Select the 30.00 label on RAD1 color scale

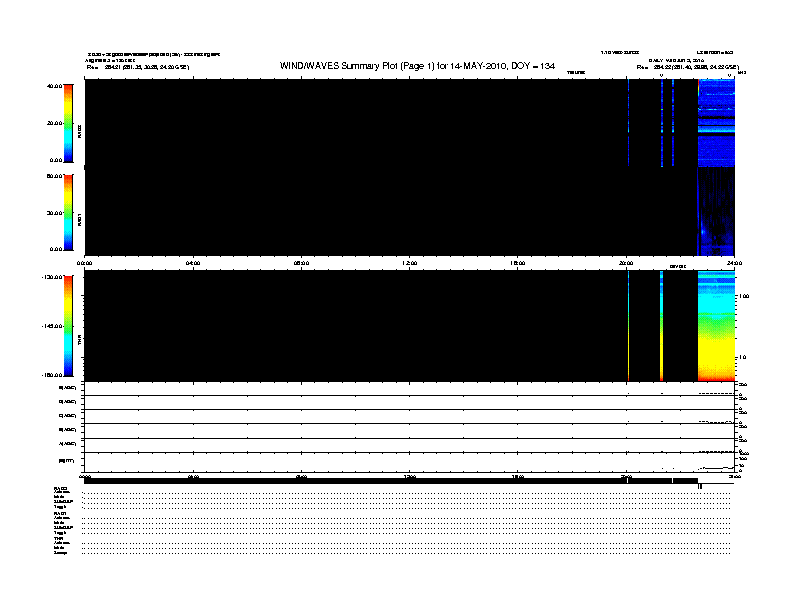click(54, 213)
